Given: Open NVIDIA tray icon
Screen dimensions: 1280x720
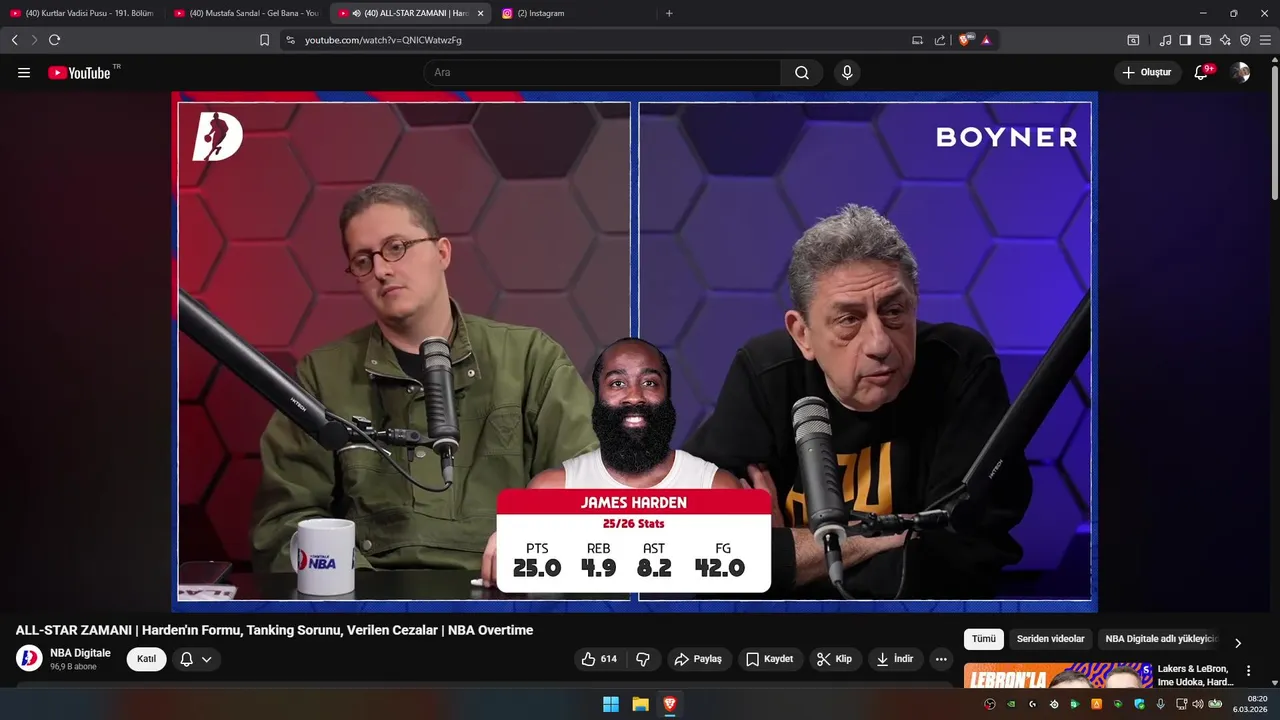Looking at the screenshot, I should [x=1011, y=704].
